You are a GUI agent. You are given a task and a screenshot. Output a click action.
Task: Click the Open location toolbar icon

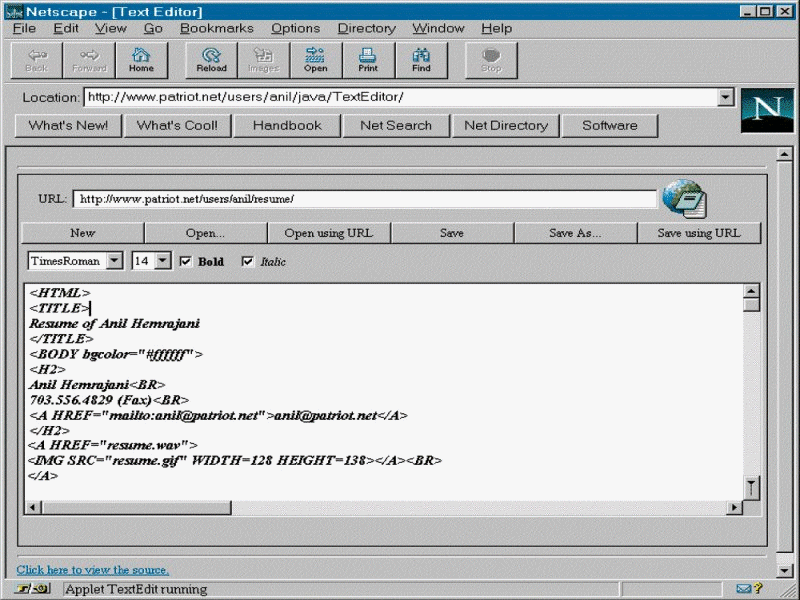[x=316, y=61]
